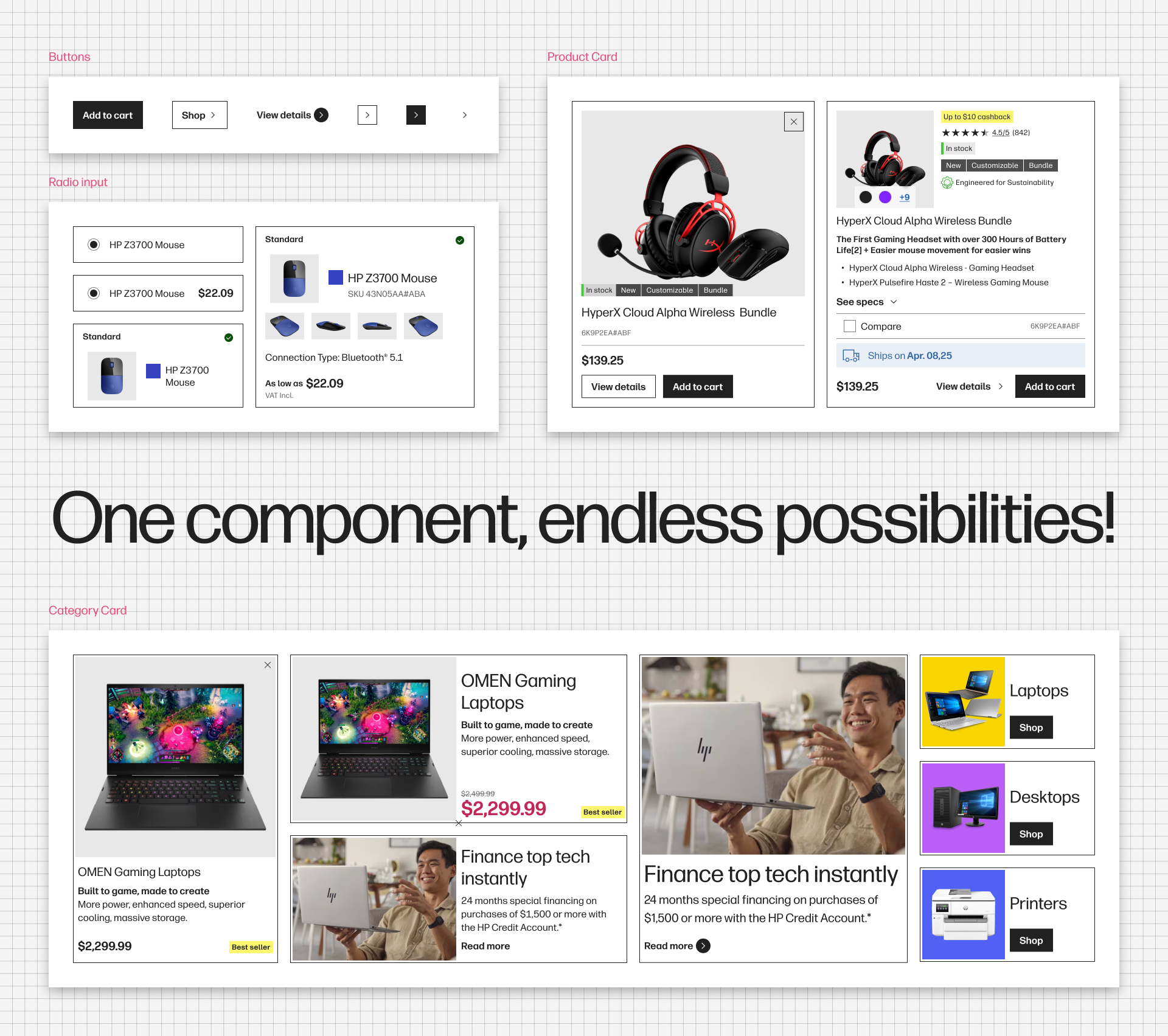Expand the '+9 colors' variant selector
The width and height of the screenshot is (1168, 1036).
tap(902, 198)
